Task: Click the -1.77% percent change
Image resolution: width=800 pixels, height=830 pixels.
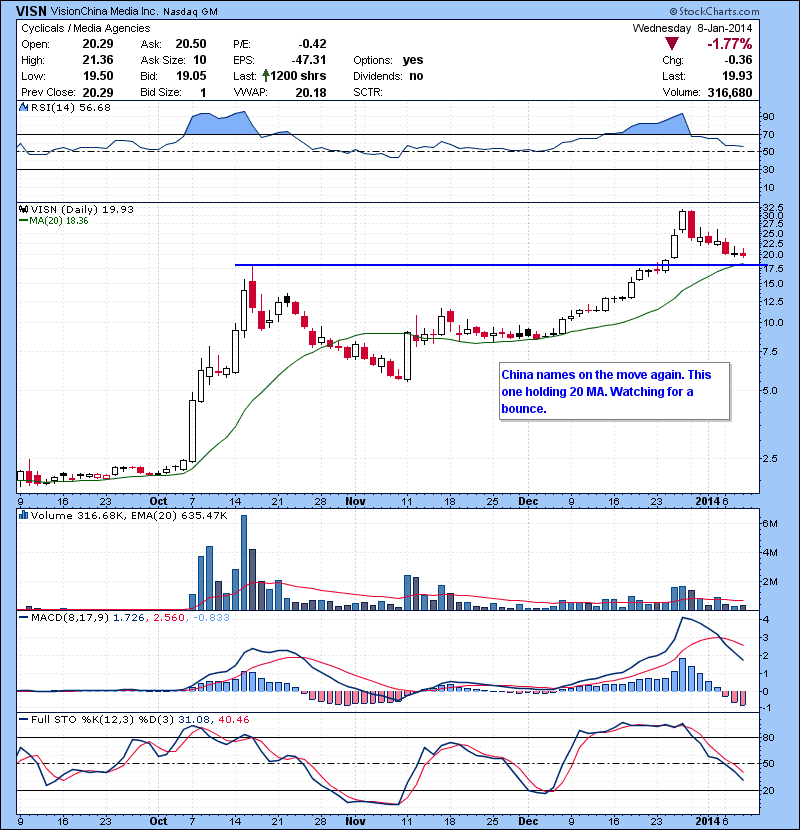Action: [730, 43]
